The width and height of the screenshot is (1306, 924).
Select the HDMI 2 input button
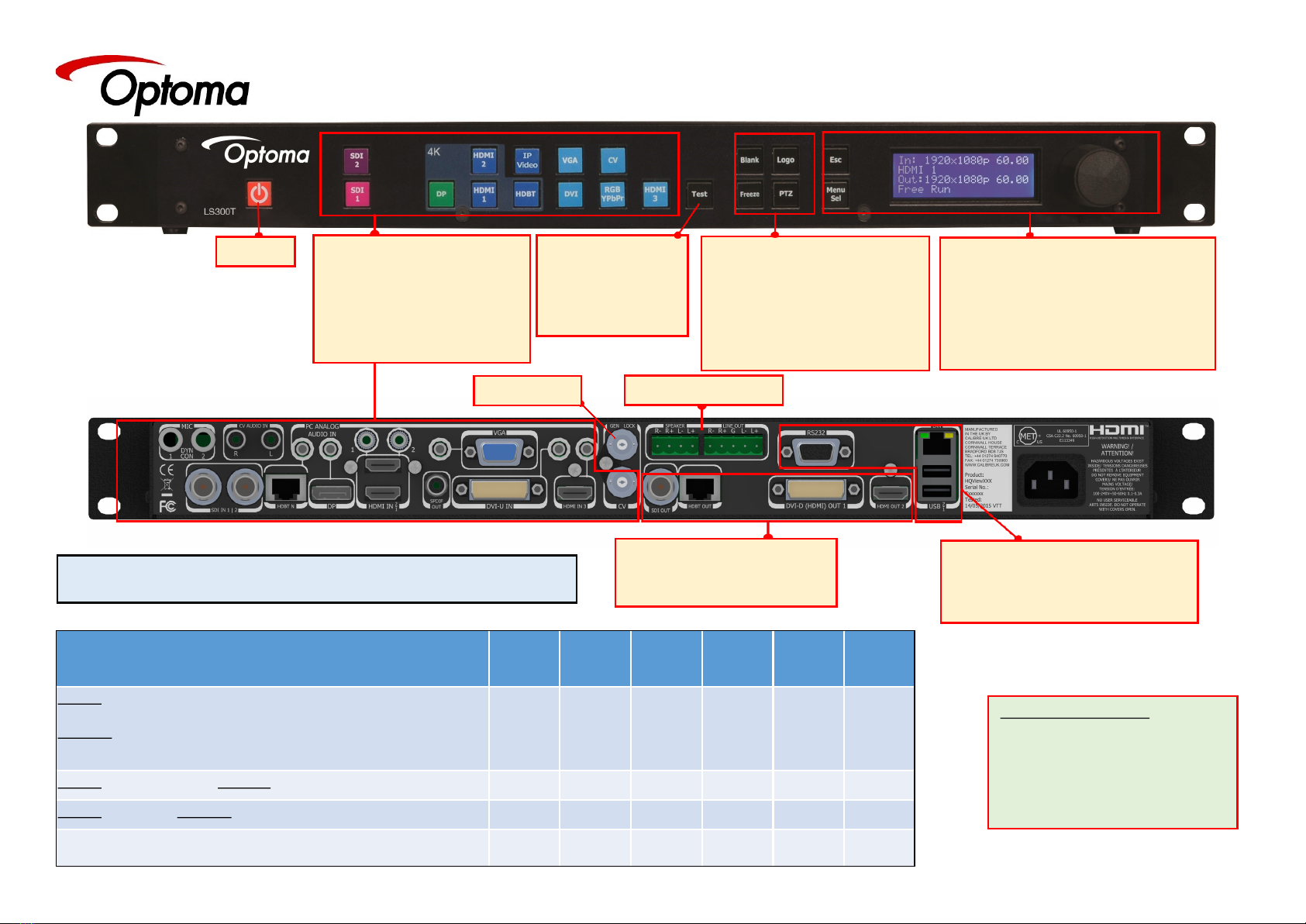pyautogui.click(x=484, y=160)
